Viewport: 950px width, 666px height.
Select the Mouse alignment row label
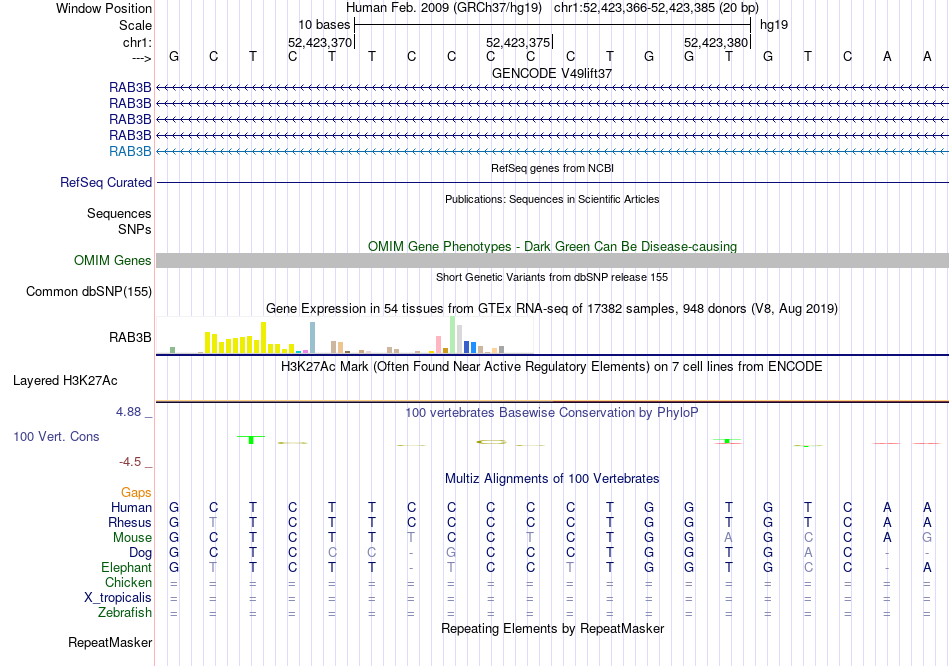[x=132, y=538]
